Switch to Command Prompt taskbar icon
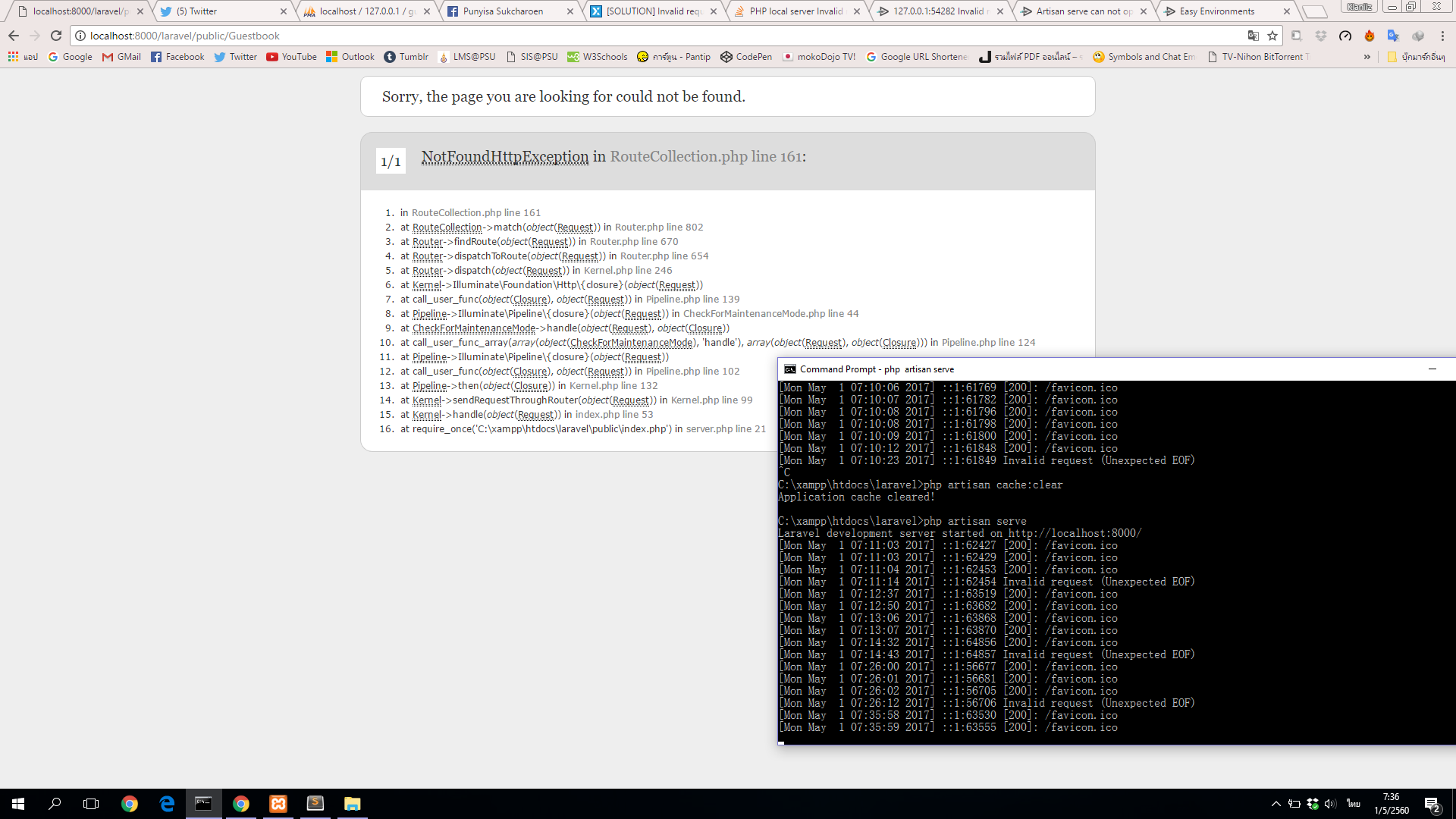Image resolution: width=1456 pixels, height=819 pixels. tap(203, 804)
